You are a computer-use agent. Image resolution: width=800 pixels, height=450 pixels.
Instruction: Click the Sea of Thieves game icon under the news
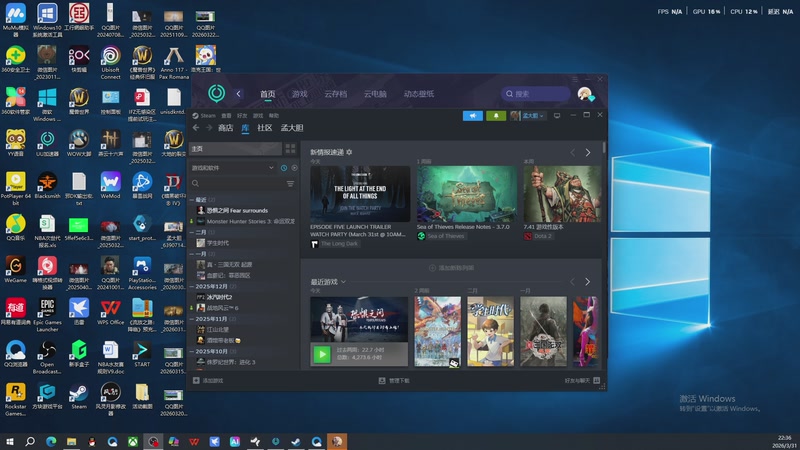[x=421, y=236]
